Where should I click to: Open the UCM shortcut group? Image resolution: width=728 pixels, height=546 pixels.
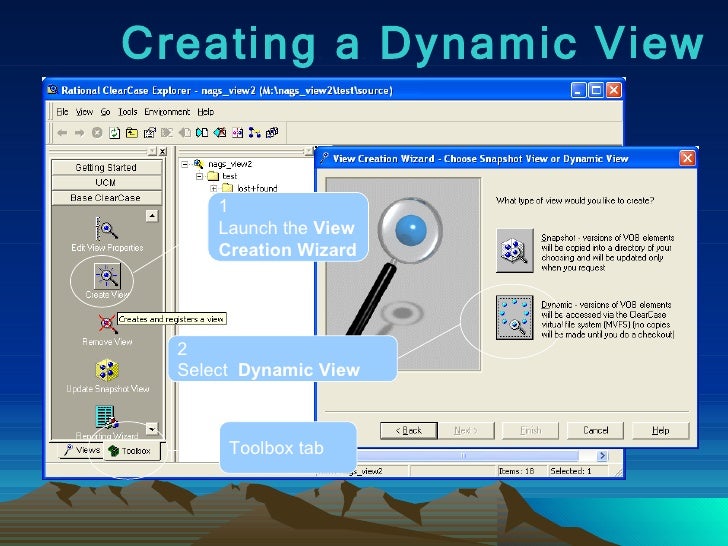pyautogui.click(x=106, y=182)
